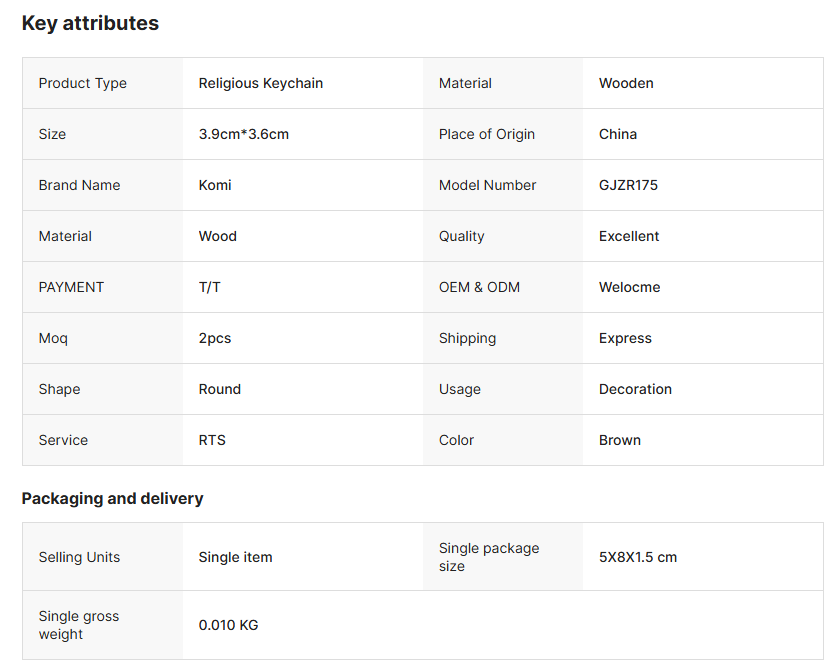Click the RTS service value

(x=212, y=440)
